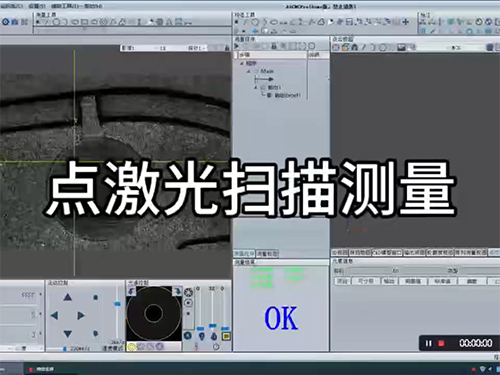Click the lock icon in program toolbar
Image resolution: width=500 pixels, height=375 pixels.
[273, 46]
